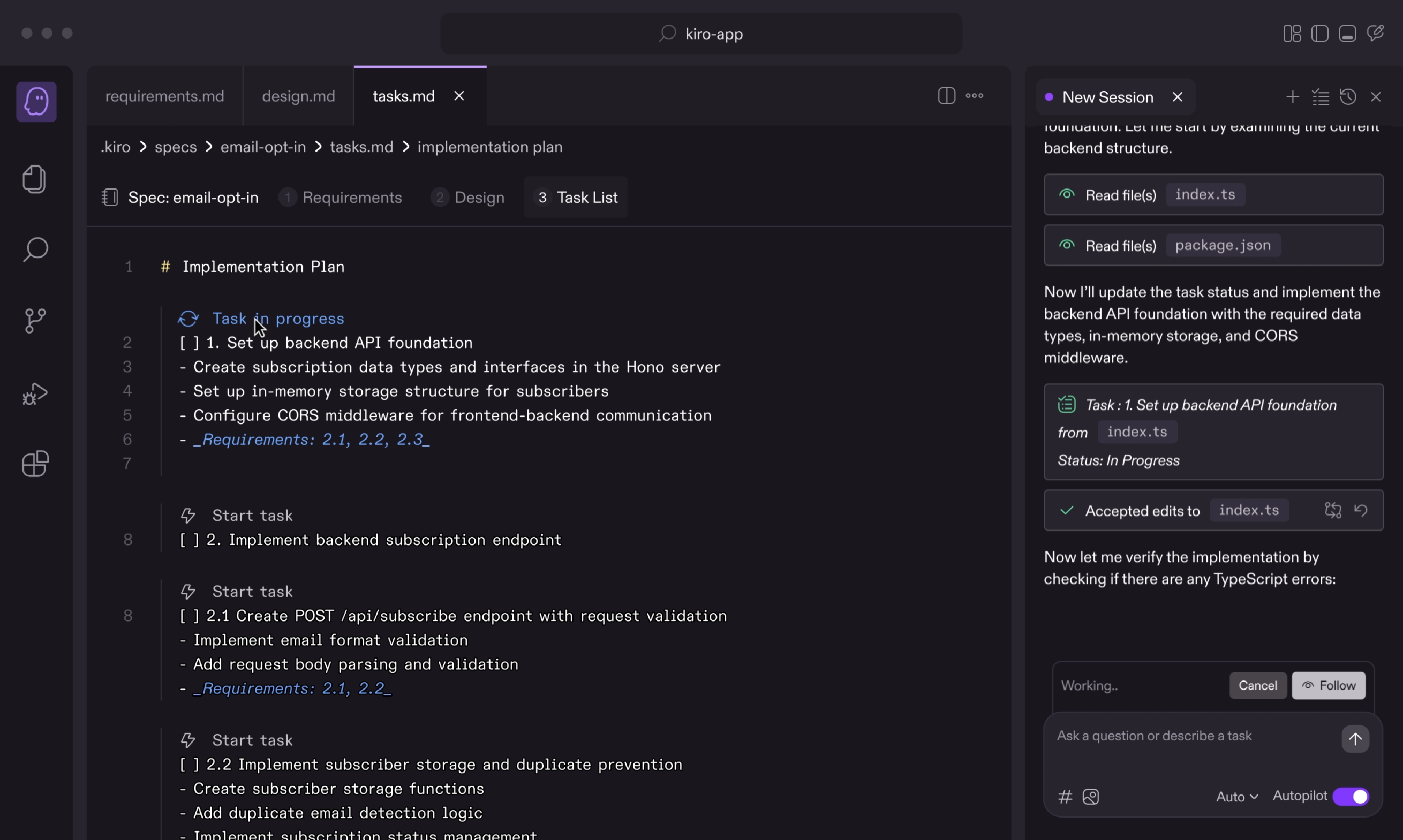Click Start task for task 2.2

[253, 740]
